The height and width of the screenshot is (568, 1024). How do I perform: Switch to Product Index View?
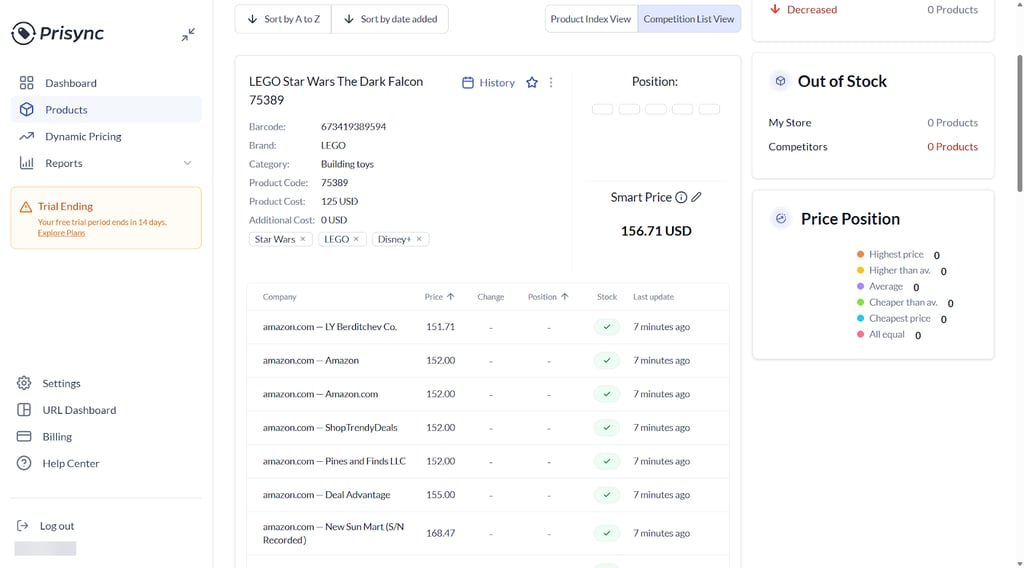(591, 19)
